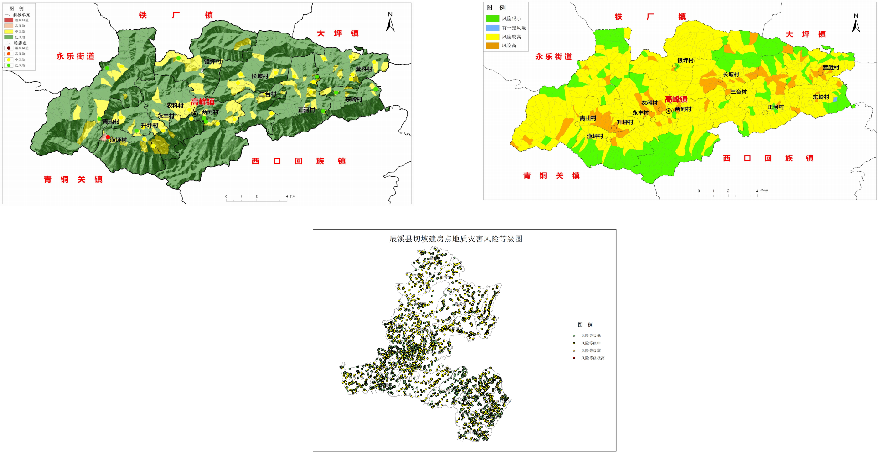
Task: Select the green swatch in right map legend
Action: 493,19
